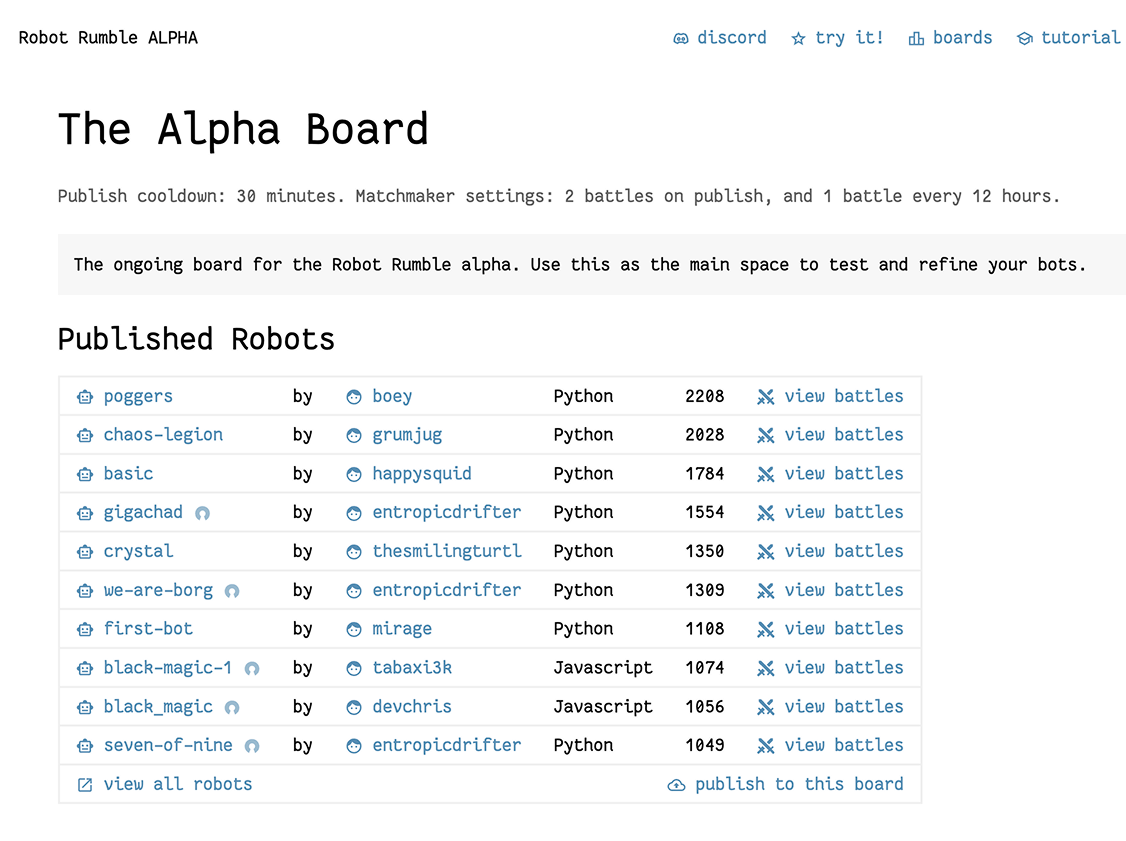Select view all robots link

[x=177, y=784]
